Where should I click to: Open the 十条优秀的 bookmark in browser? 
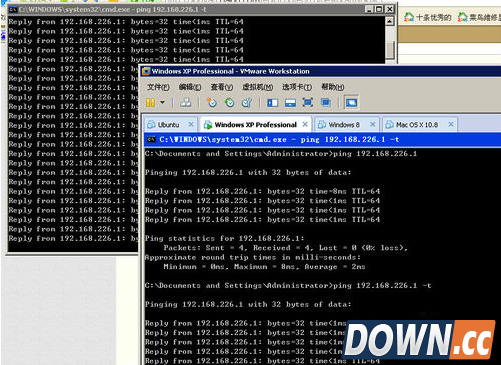[427, 17]
